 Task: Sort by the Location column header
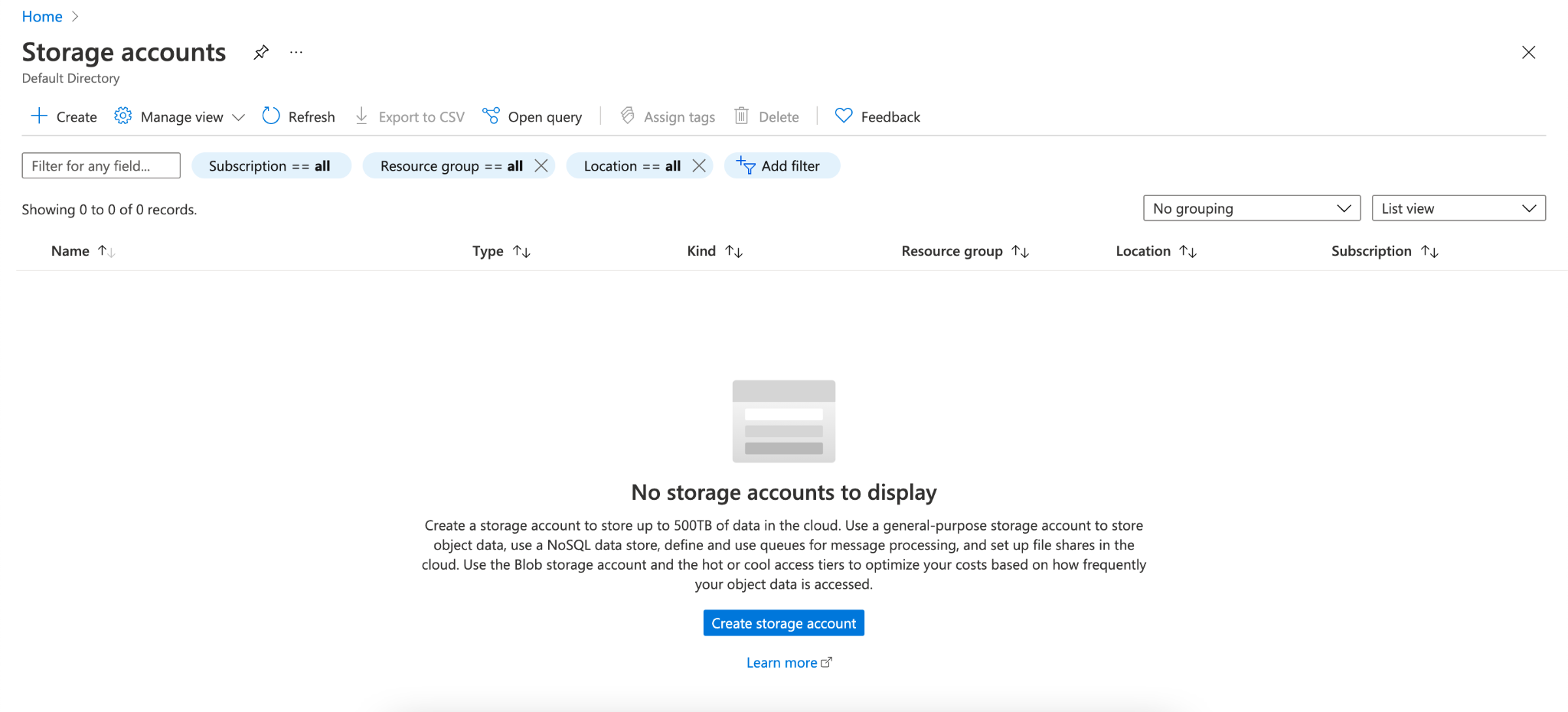pyautogui.click(x=1143, y=251)
